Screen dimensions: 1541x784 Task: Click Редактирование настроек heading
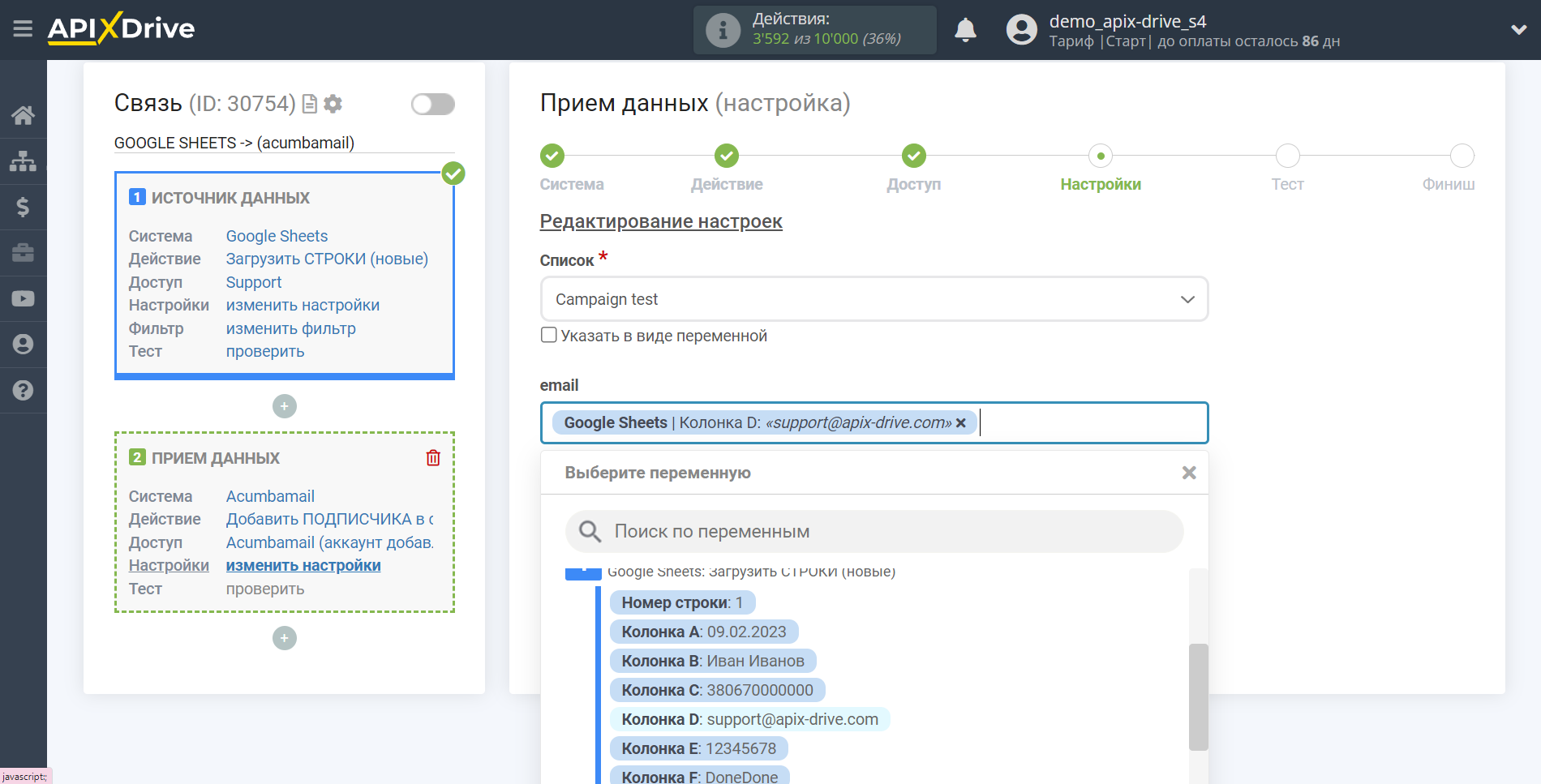661,221
